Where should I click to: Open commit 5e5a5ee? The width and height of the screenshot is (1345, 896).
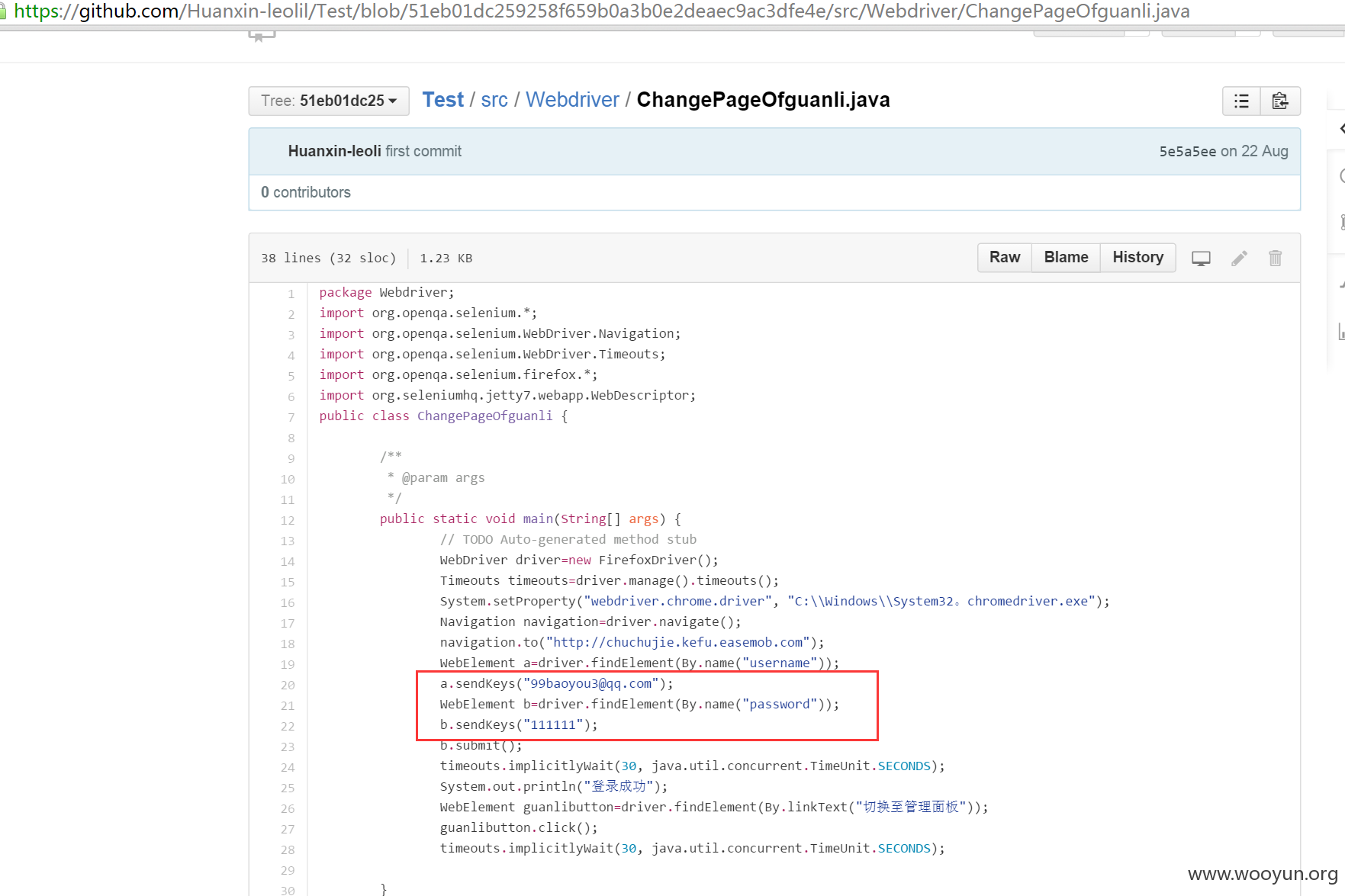pyautogui.click(x=1187, y=151)
